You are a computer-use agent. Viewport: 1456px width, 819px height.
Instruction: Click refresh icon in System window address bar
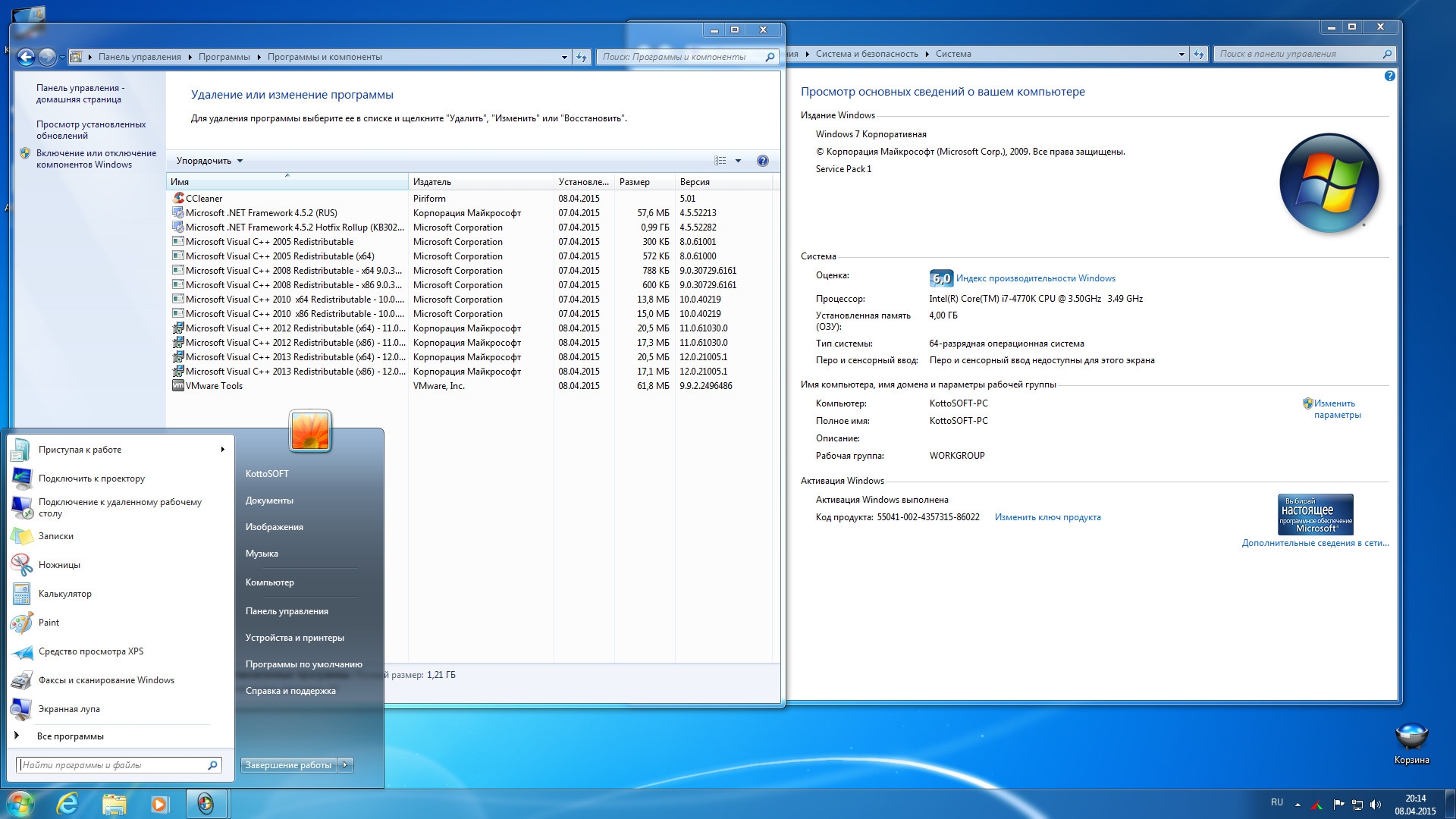pyautogui.click(x=1199, y=54)
